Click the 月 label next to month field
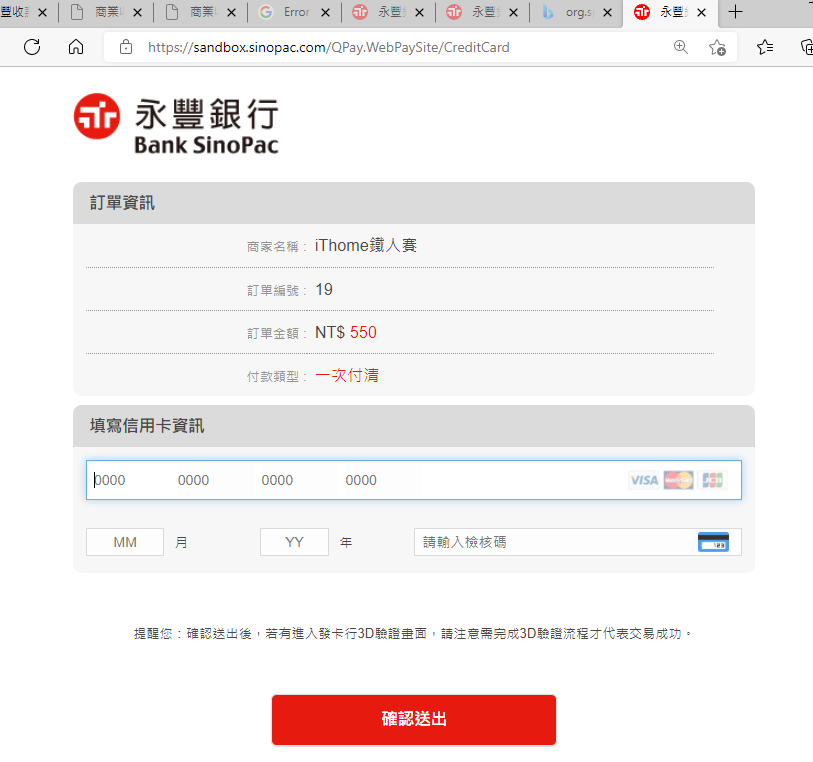813x762 pixels. [181, 543]
